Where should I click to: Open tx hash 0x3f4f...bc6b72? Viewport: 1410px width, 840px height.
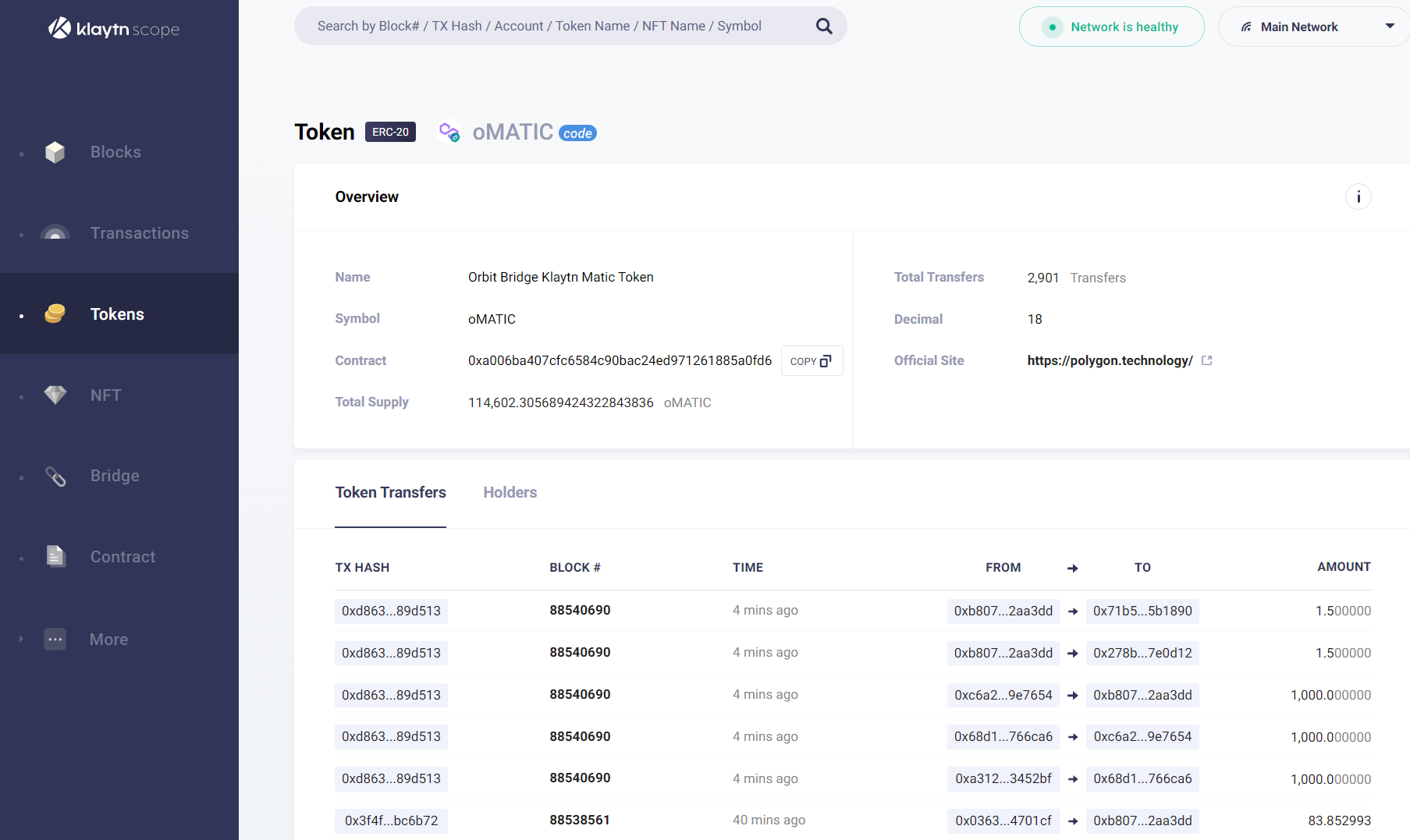pos(391,821)
